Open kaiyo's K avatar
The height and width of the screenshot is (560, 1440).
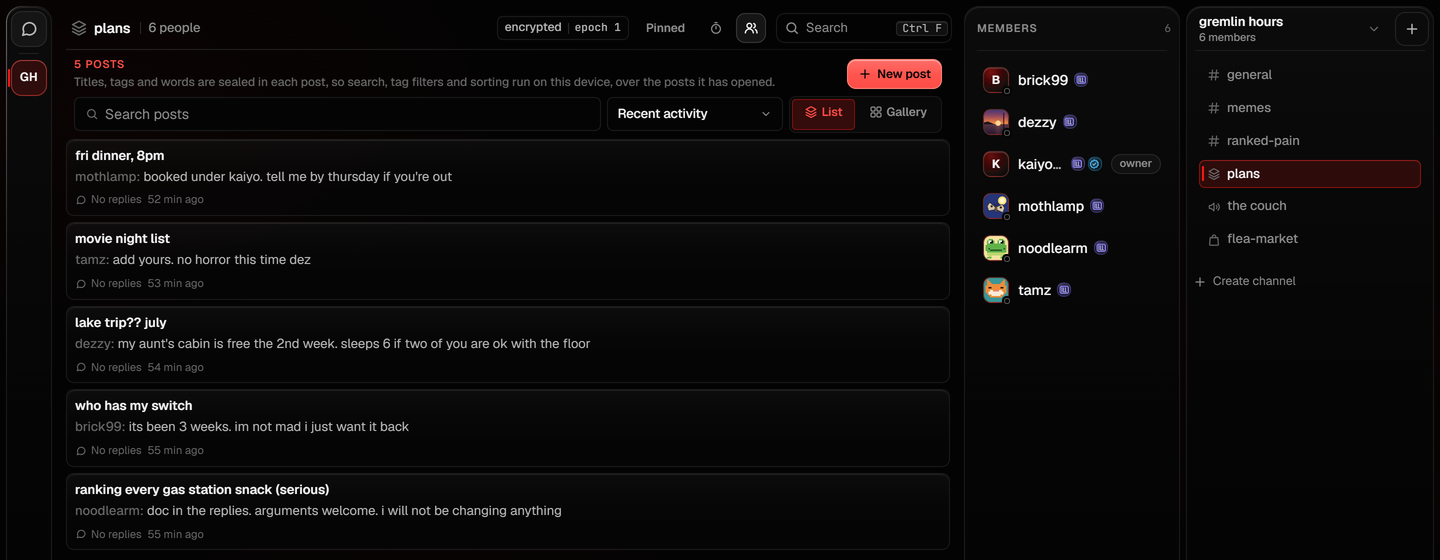click(995, 164)
